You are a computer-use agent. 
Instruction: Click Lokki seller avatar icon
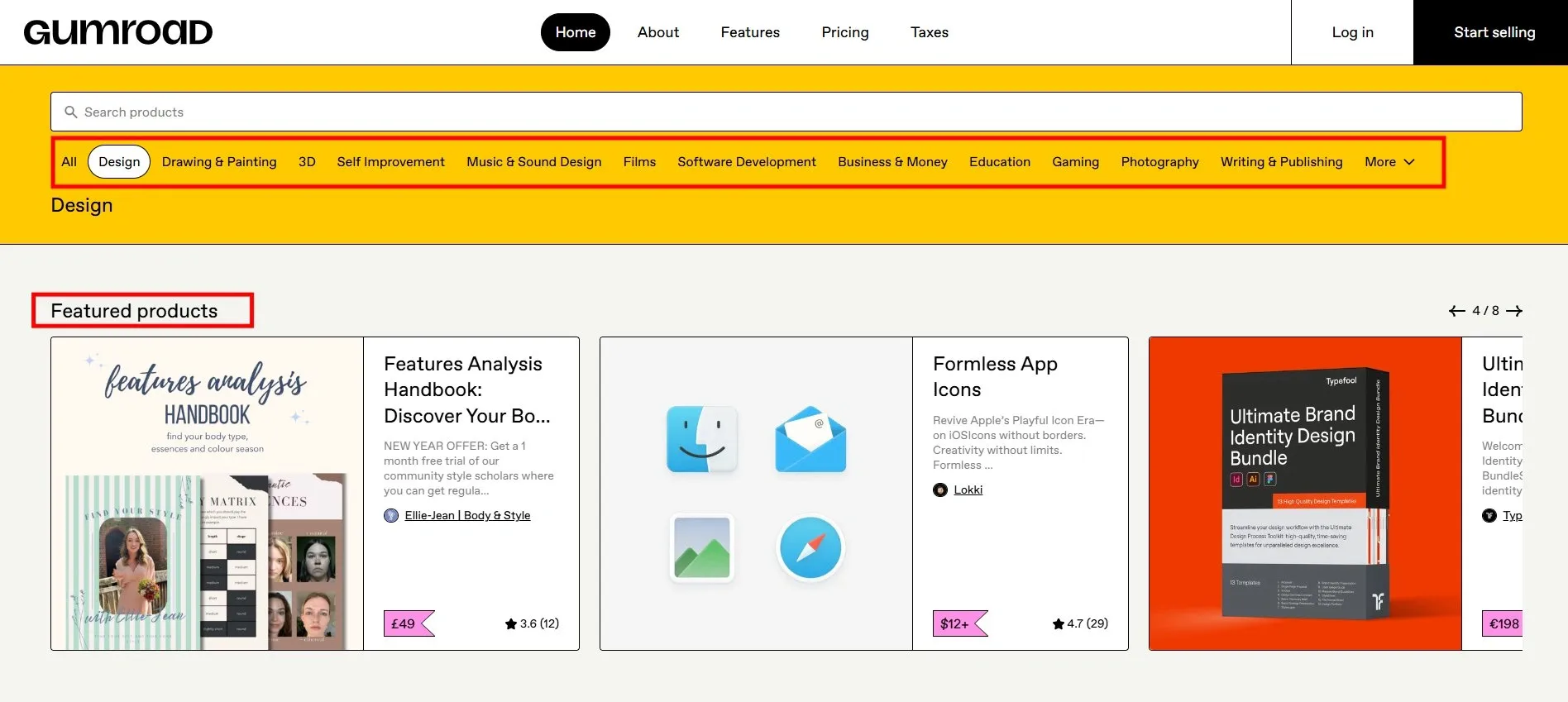tap(940, 490)
